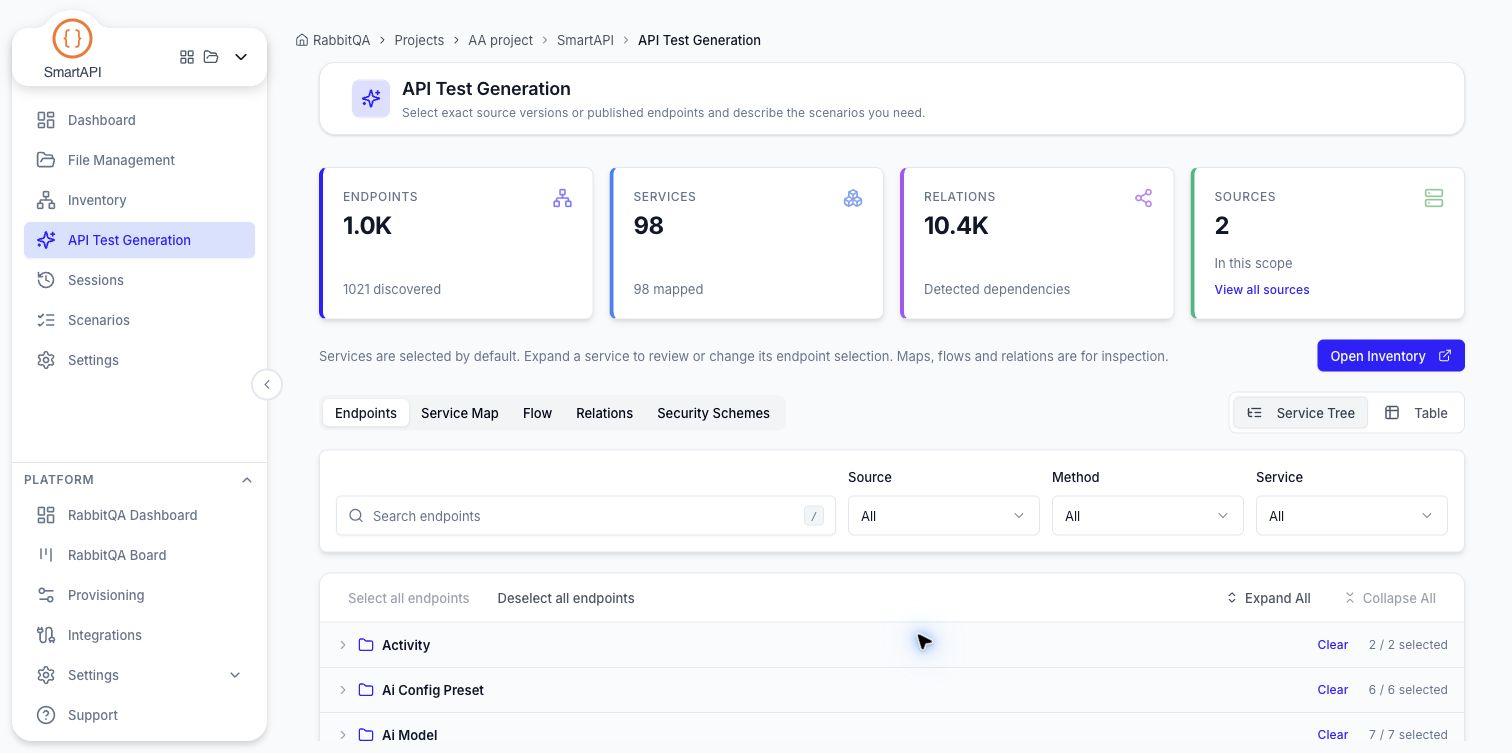Toggle the Service Tree view

coord(1300,413)
